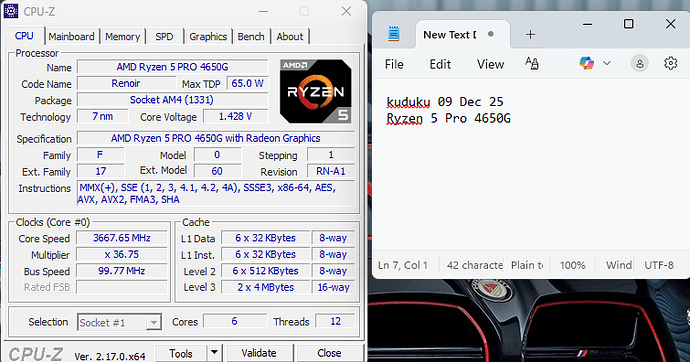Click the Ext. Model value 60
The image size is (690, 362).
click(x=217, y=171)
